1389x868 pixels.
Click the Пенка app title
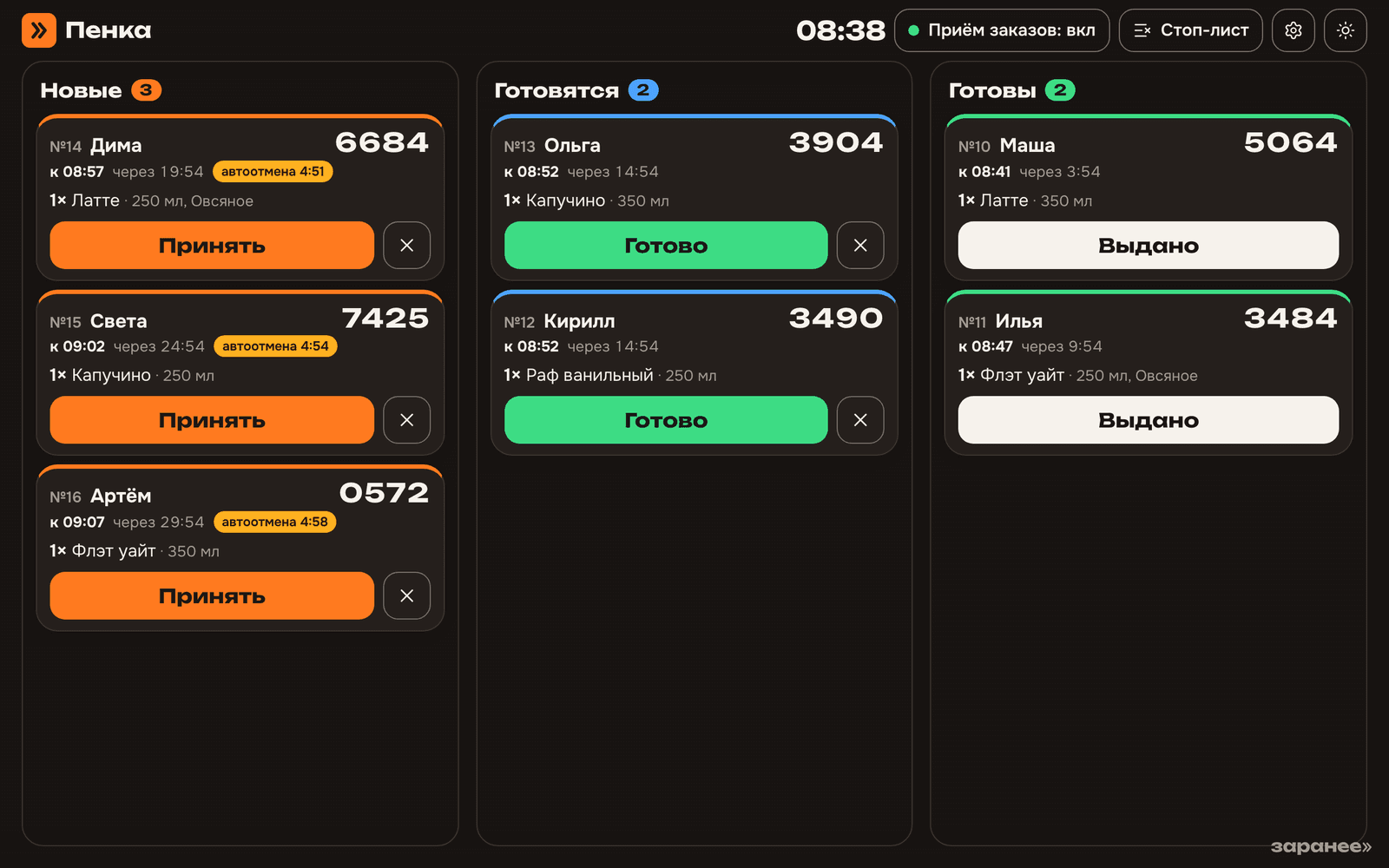point(109,30)
